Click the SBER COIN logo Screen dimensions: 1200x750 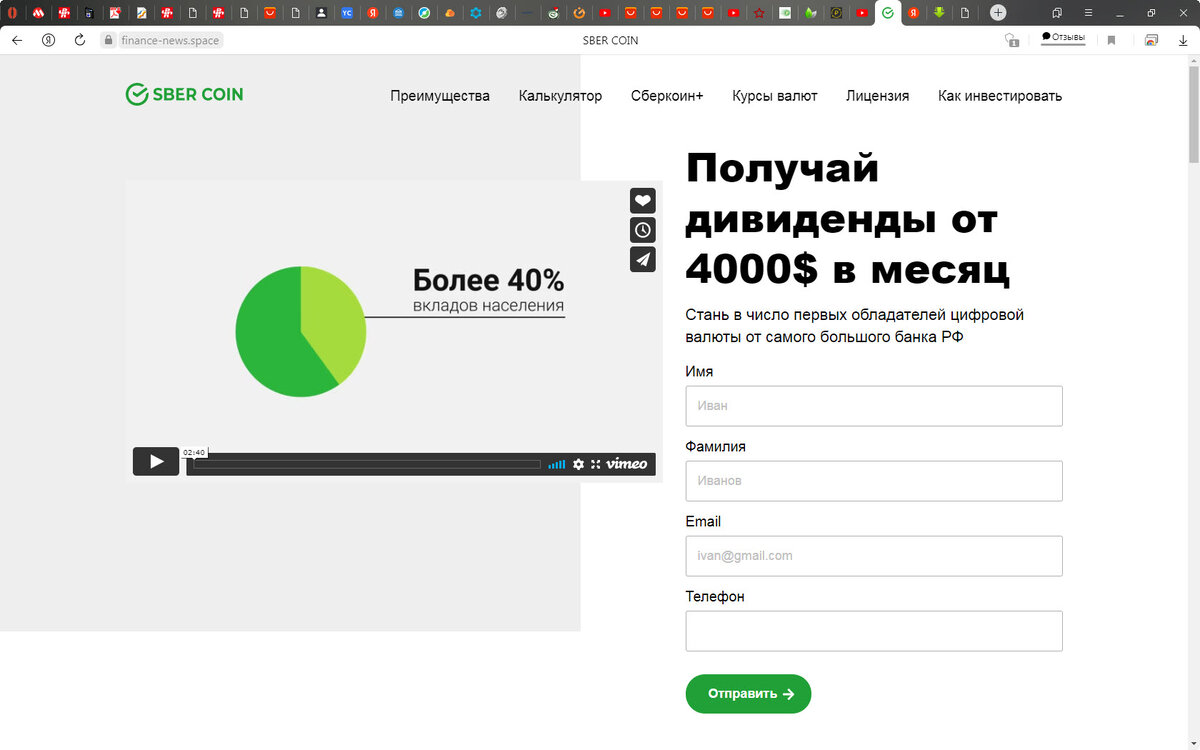pyautogui.click(x=184, y=94)
